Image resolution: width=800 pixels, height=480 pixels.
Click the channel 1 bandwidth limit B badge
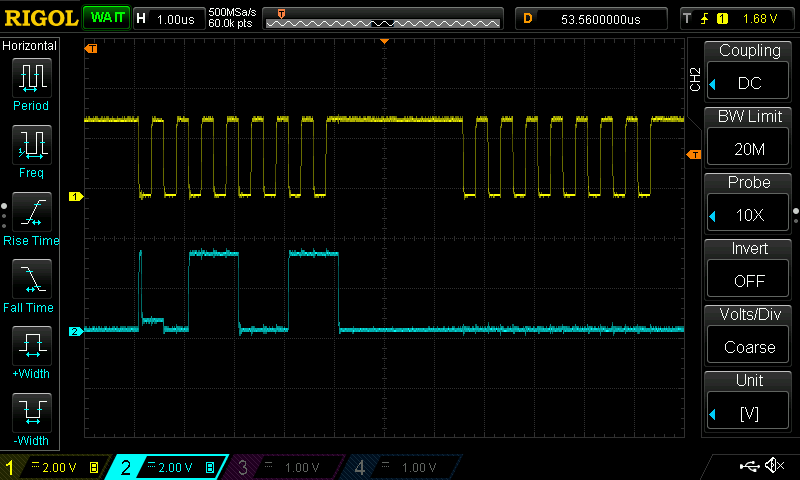click(94, 467)
